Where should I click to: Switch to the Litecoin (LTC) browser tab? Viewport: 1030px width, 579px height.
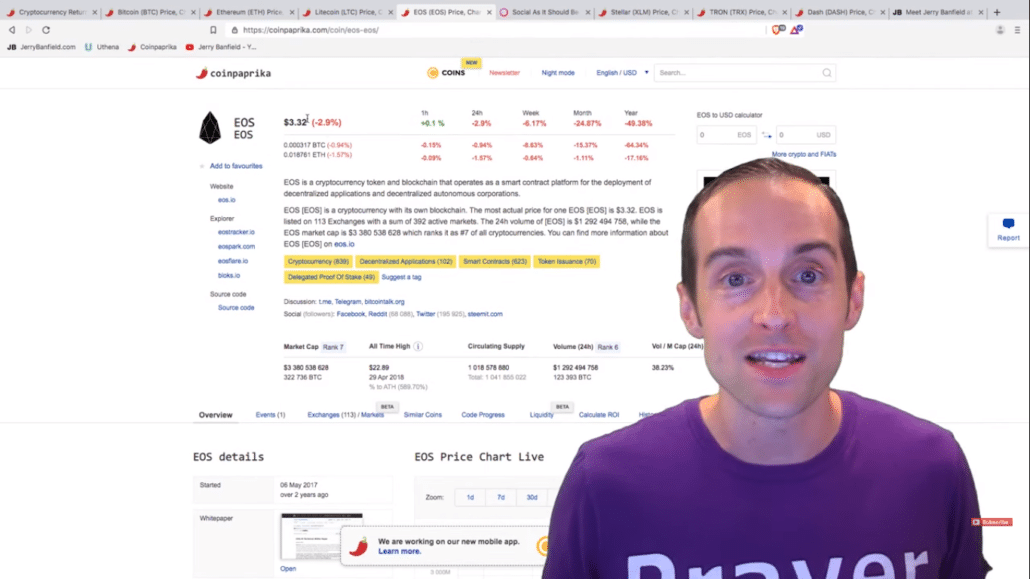click(347, 12)
